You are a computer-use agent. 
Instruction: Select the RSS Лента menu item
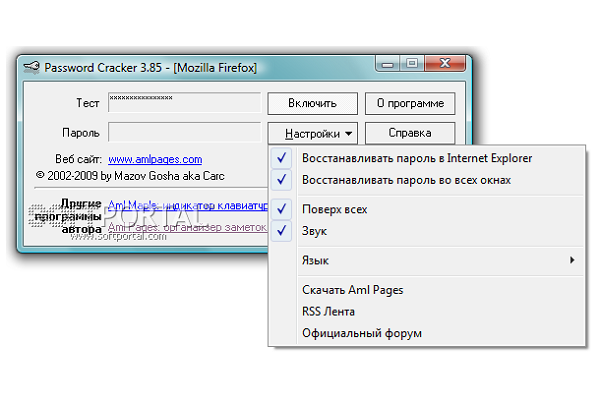(x=427, y=311)
